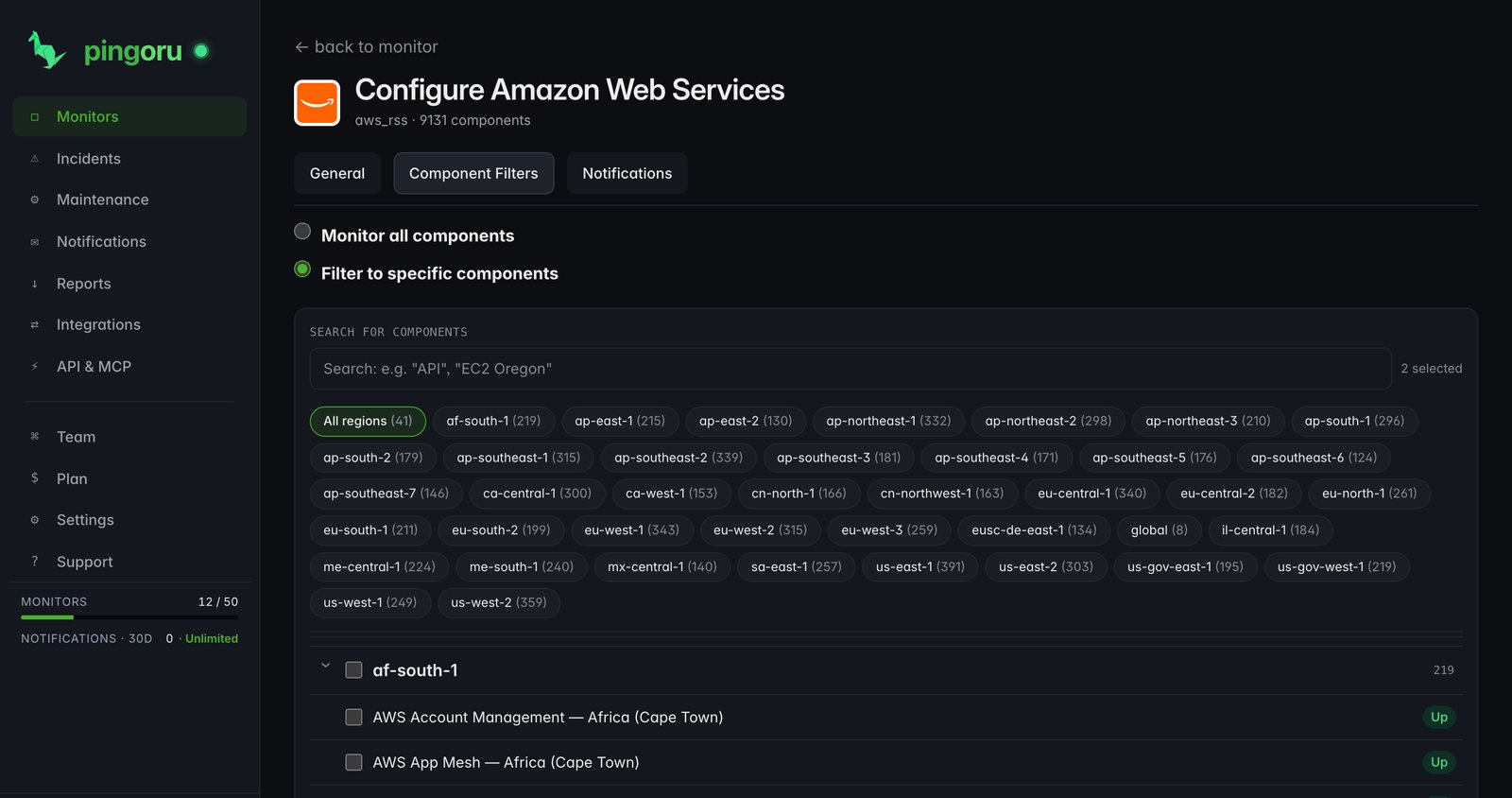Viewport: 1512px width, 798px height.
Task: Click the 12 / 50 monitors count
Action: 218,602
